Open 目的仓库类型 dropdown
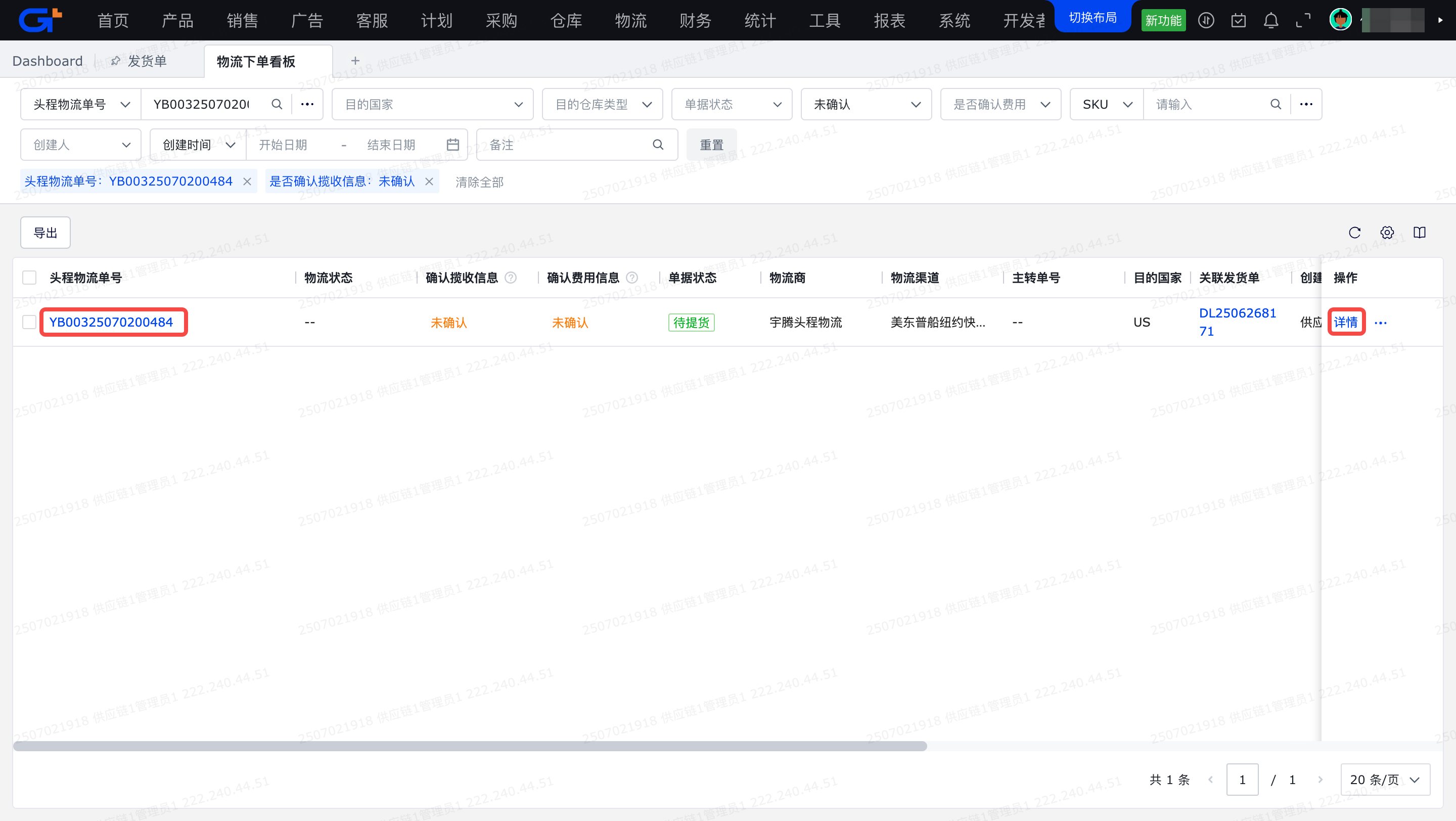 click(602, 104)
